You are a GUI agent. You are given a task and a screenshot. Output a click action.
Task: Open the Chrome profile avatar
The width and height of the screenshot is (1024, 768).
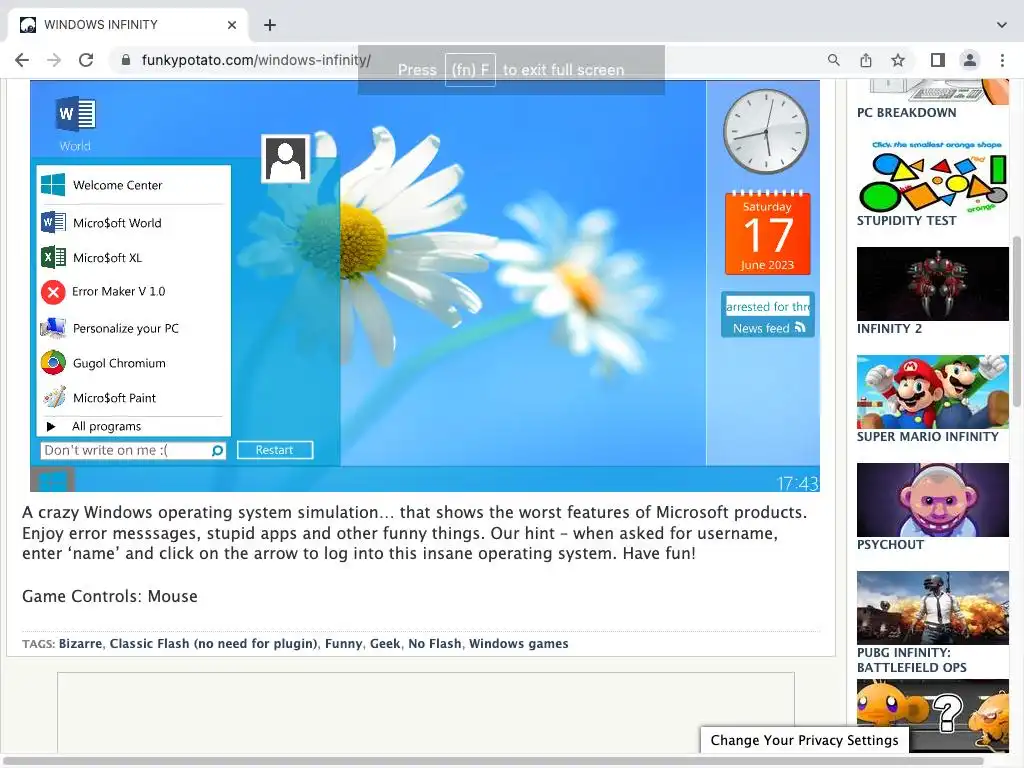click(970, 60)
